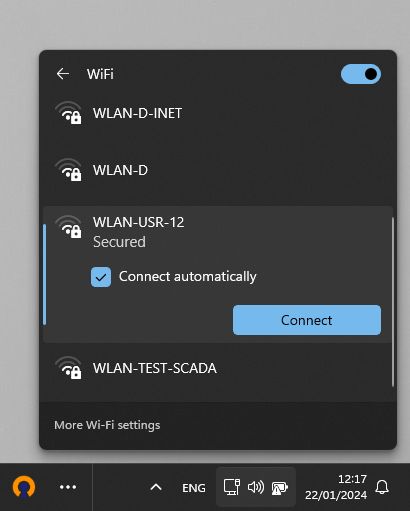
Task: Click the network monitor tray icon
Action: [232, 487]
